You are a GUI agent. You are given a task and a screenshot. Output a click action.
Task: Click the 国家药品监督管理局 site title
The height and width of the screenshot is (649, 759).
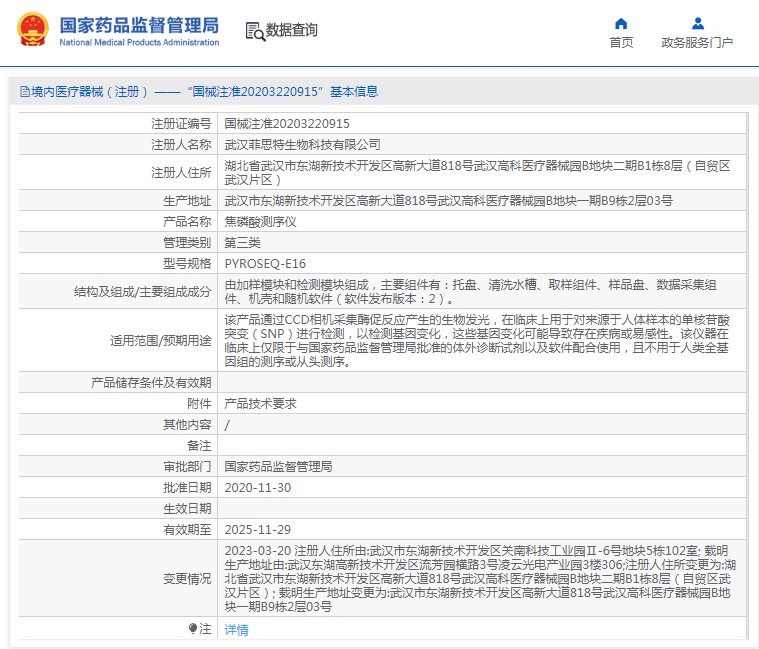tap(139, 24)
